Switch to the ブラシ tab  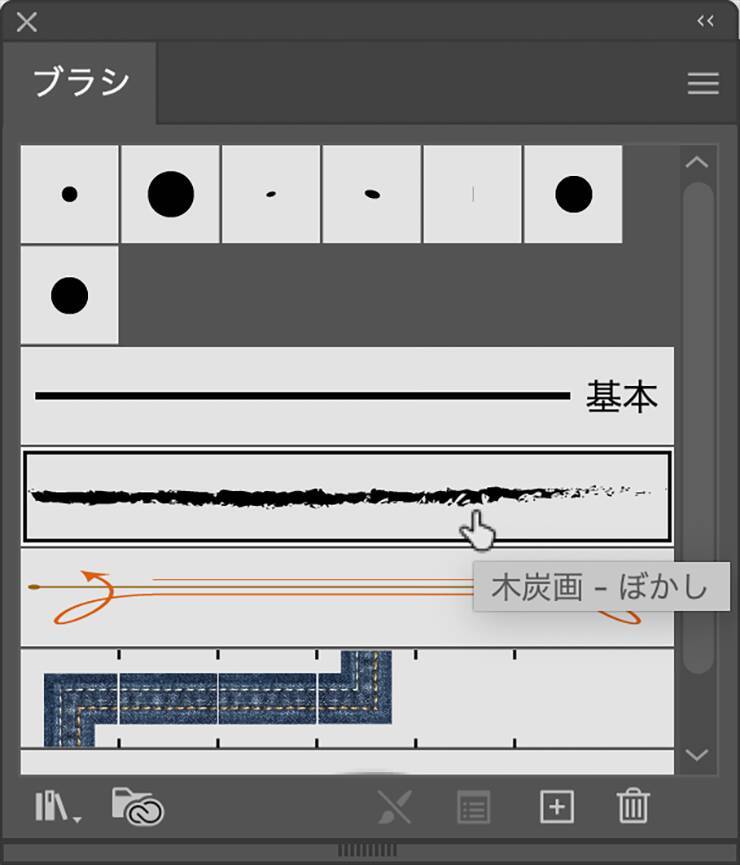coord(81,83)
